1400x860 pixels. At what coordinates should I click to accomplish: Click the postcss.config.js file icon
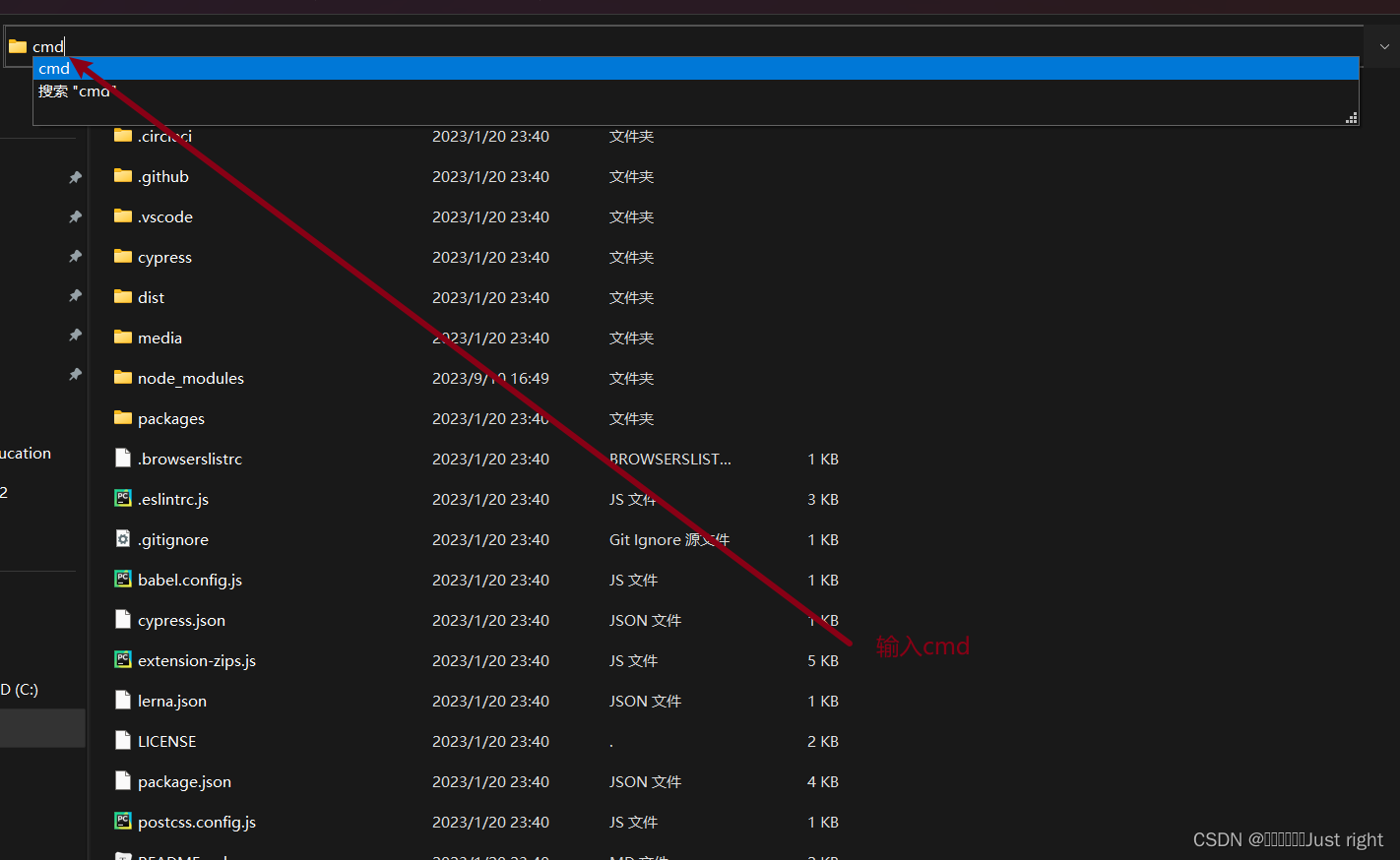123,822
